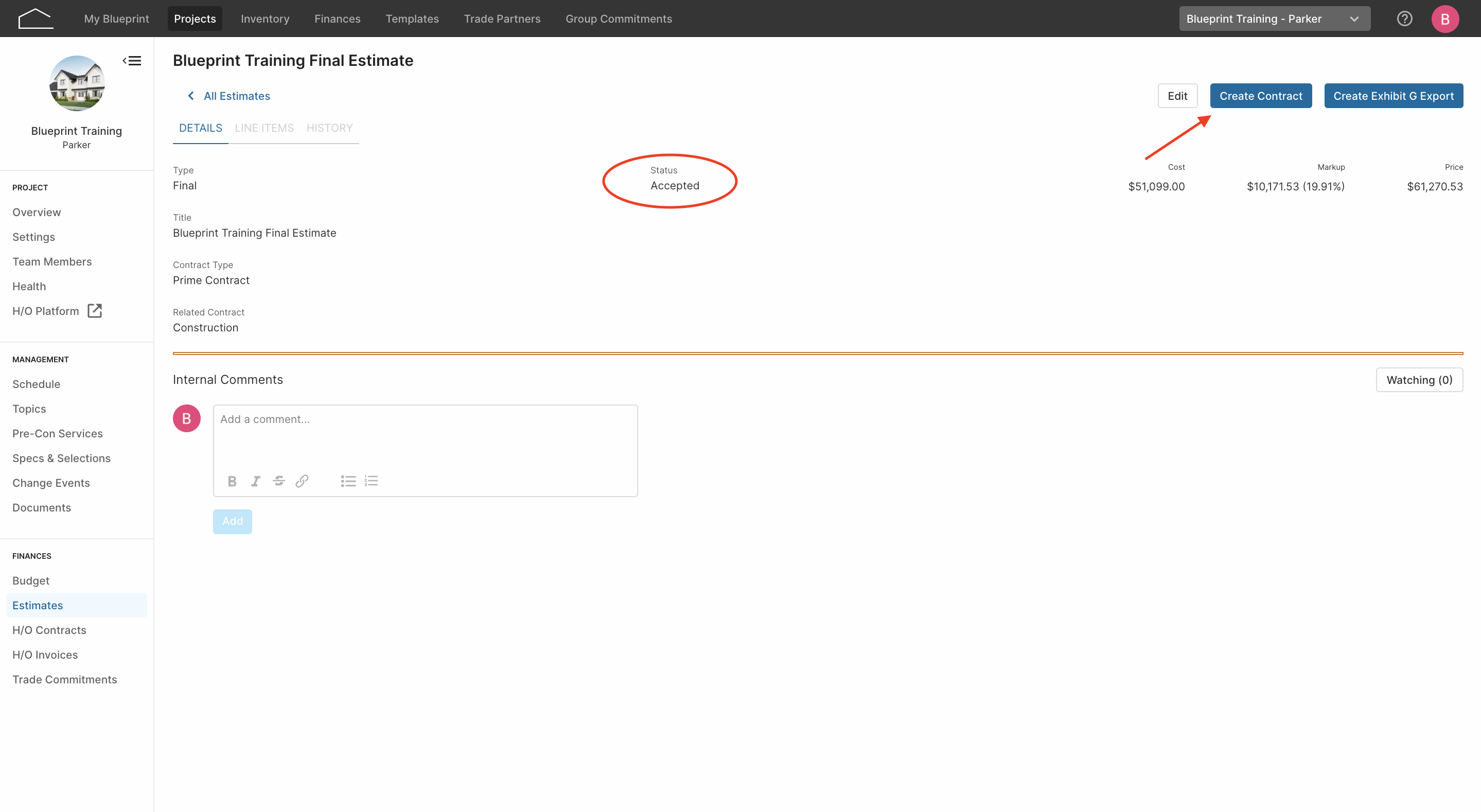Click the page title Blueprint Training Final Estimate
Viewport: 1481px width, 812px height.
[293, 60]
